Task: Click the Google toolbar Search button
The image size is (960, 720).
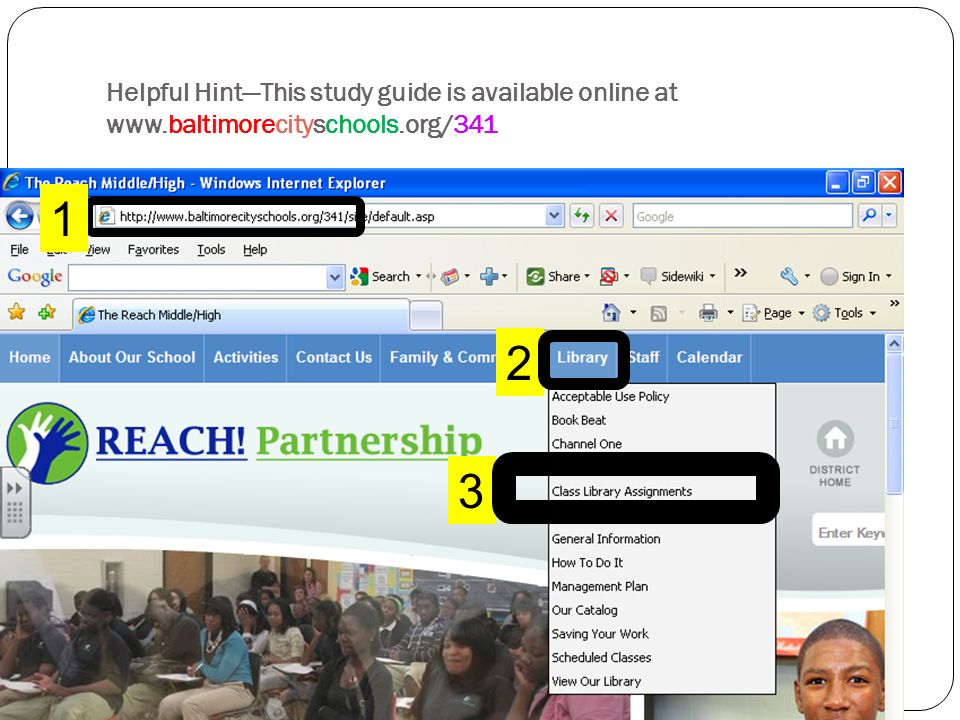Action: [x=380, y=277]
